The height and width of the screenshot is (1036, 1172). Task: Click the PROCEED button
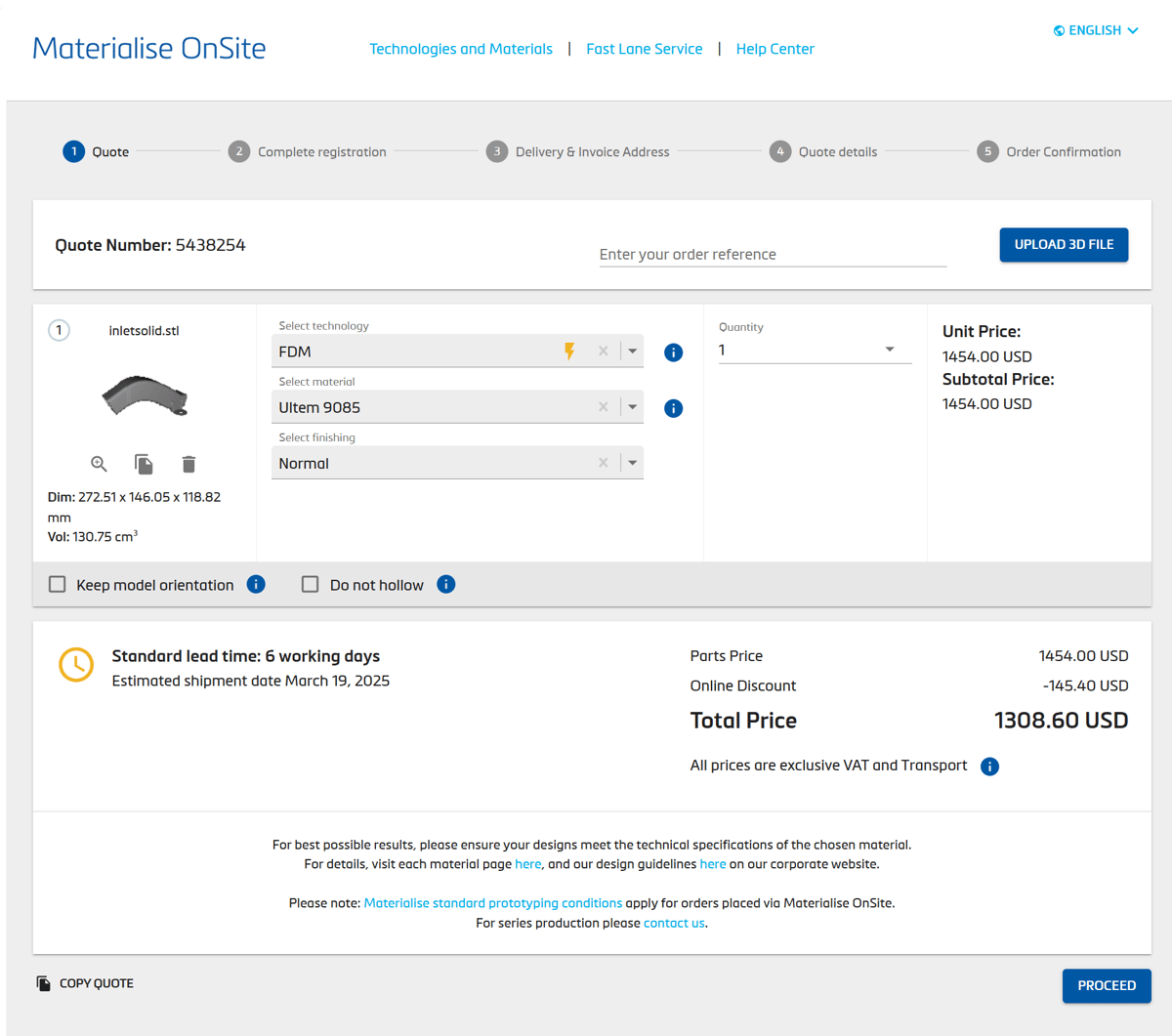click(1107, 986)
